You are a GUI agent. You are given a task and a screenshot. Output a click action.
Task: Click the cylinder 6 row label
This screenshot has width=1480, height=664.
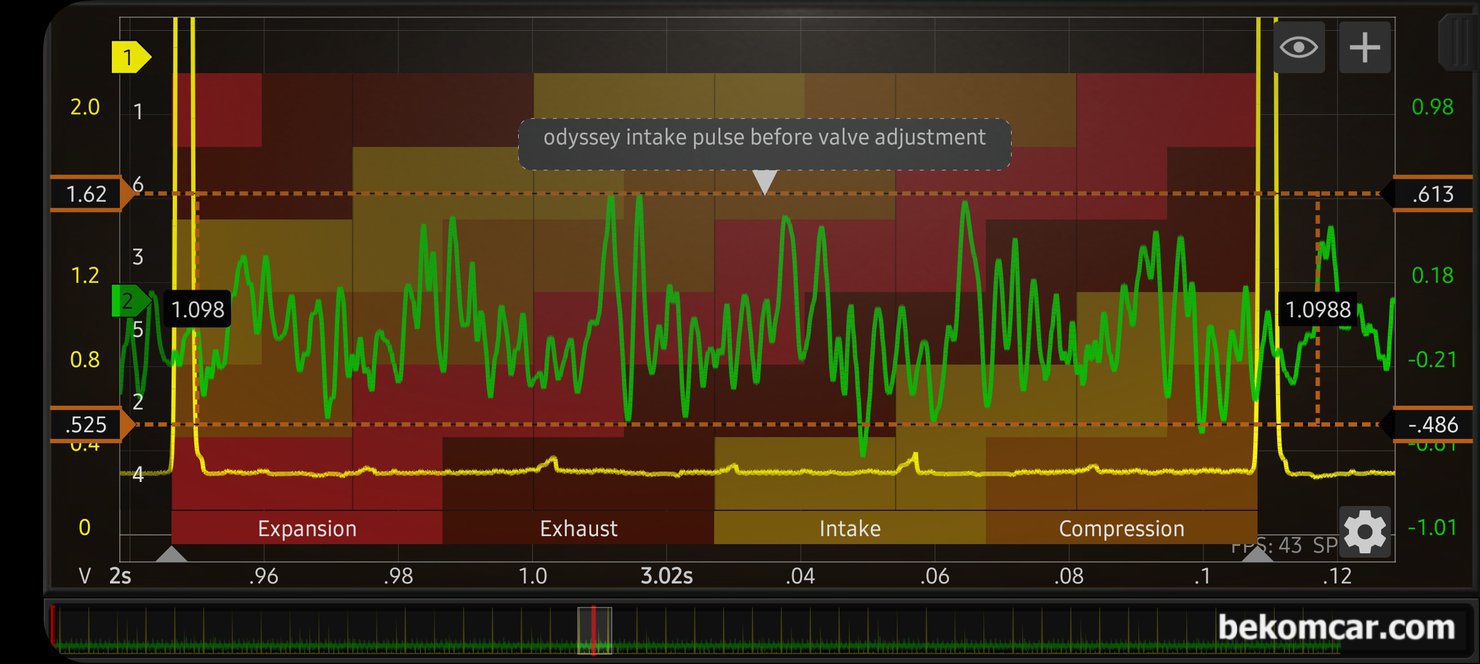(x=138, y=186)
